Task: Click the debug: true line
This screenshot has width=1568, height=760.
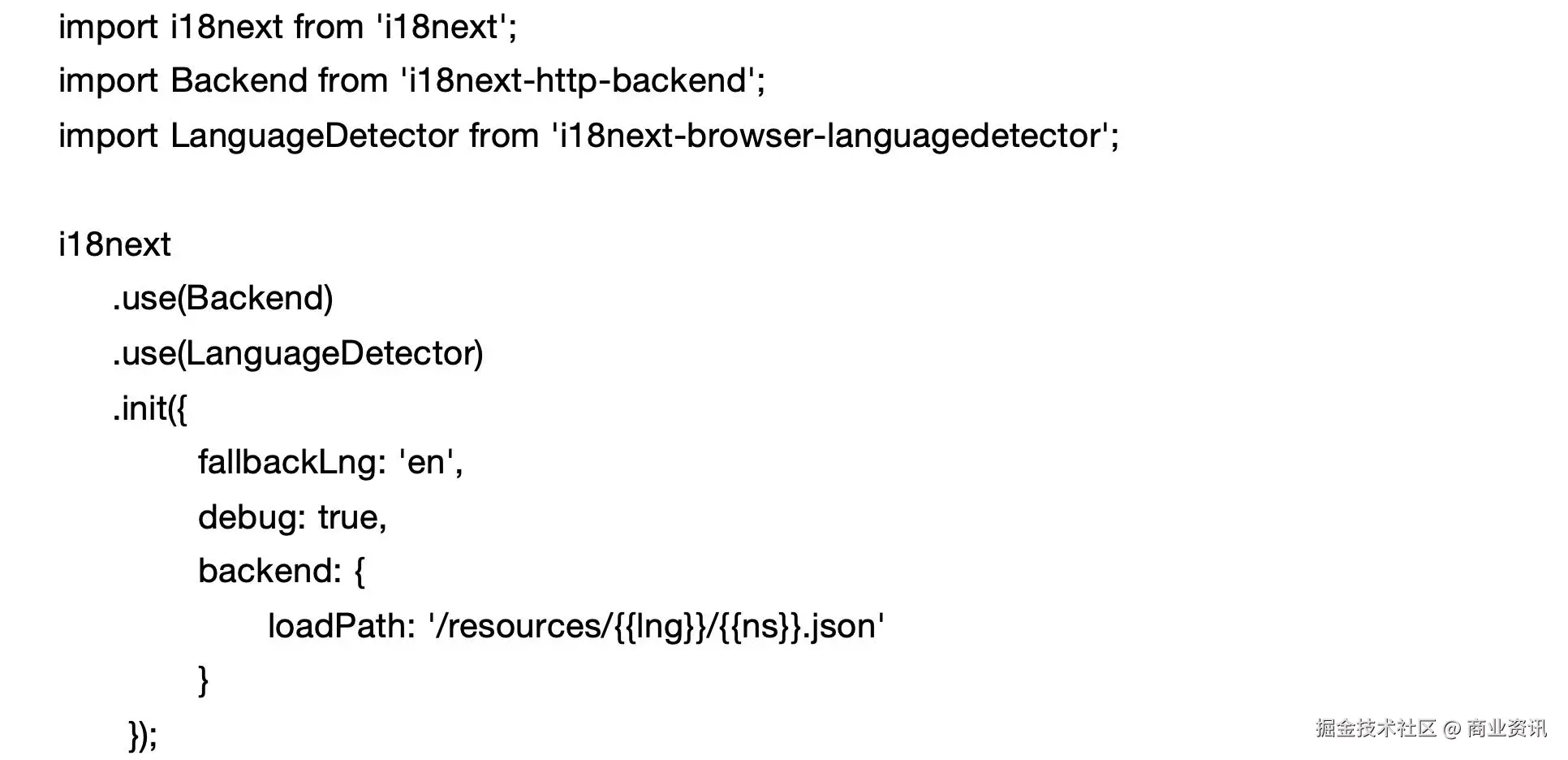Action: tap(292, 517)
